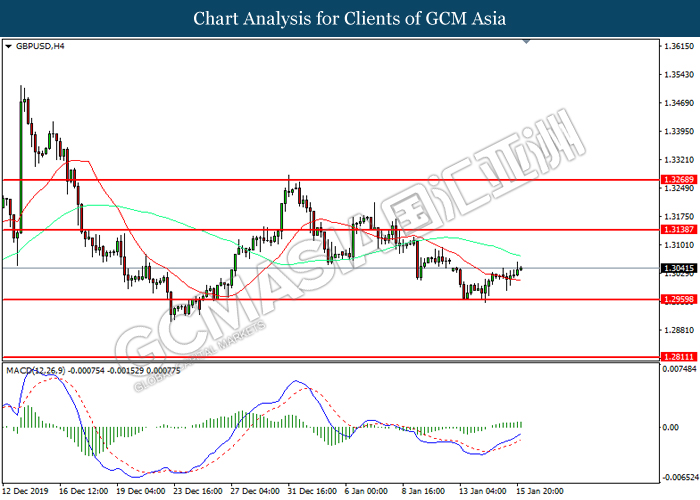700x500 pixels.
Task: Click the chart shift triangle marker
Action: (526, 42)
